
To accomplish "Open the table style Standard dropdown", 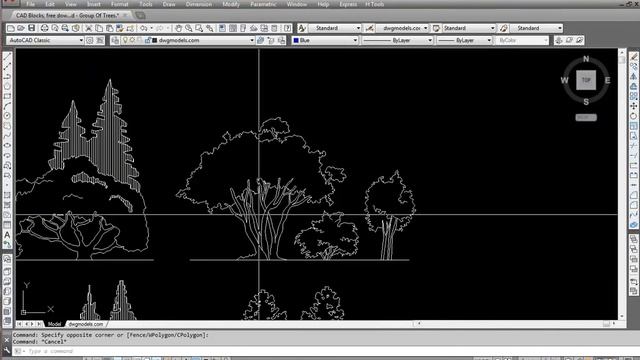I will (469, 28).
